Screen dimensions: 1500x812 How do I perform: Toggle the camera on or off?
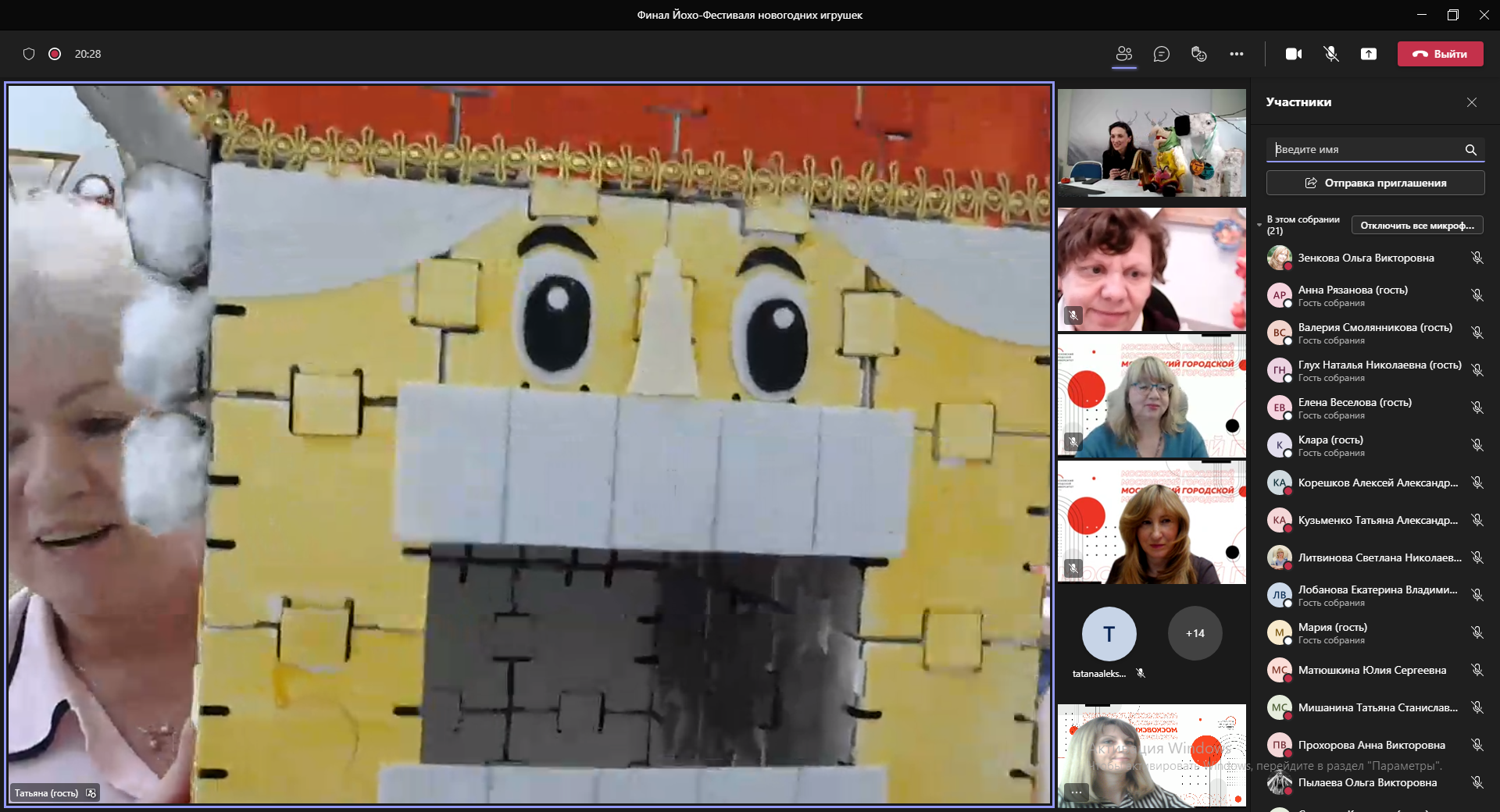[x=1294, y=54]
